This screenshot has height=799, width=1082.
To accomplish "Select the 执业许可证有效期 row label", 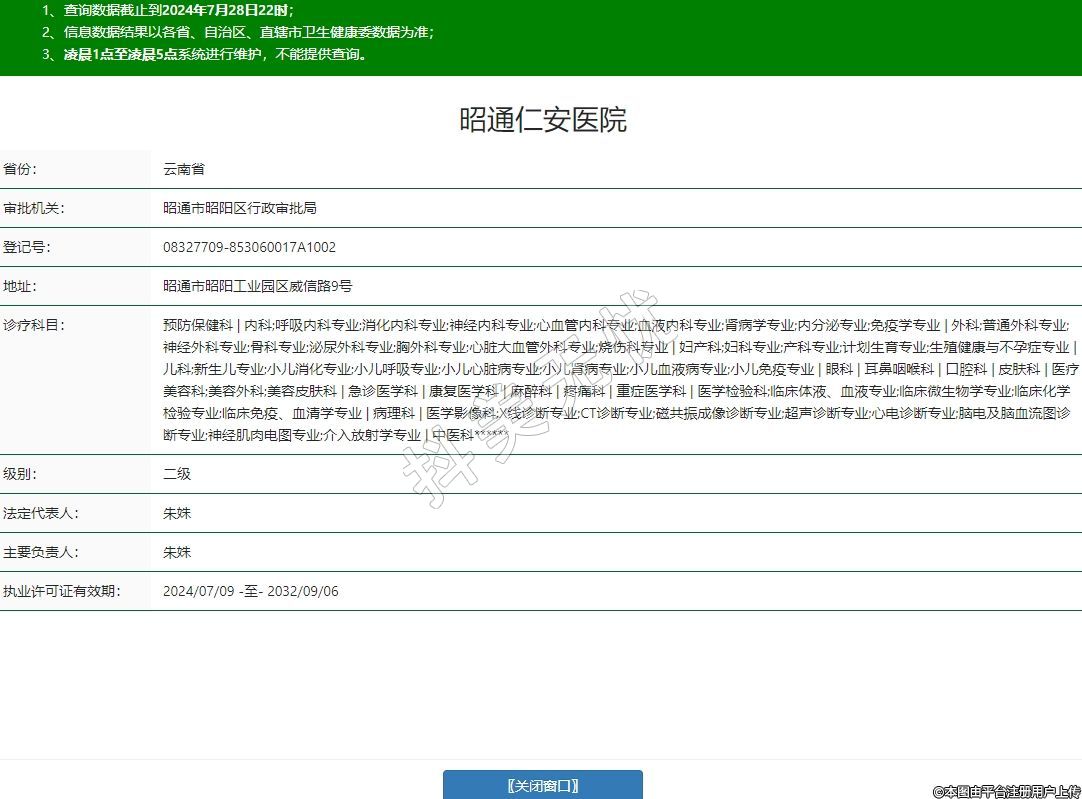I will (61, 591).
